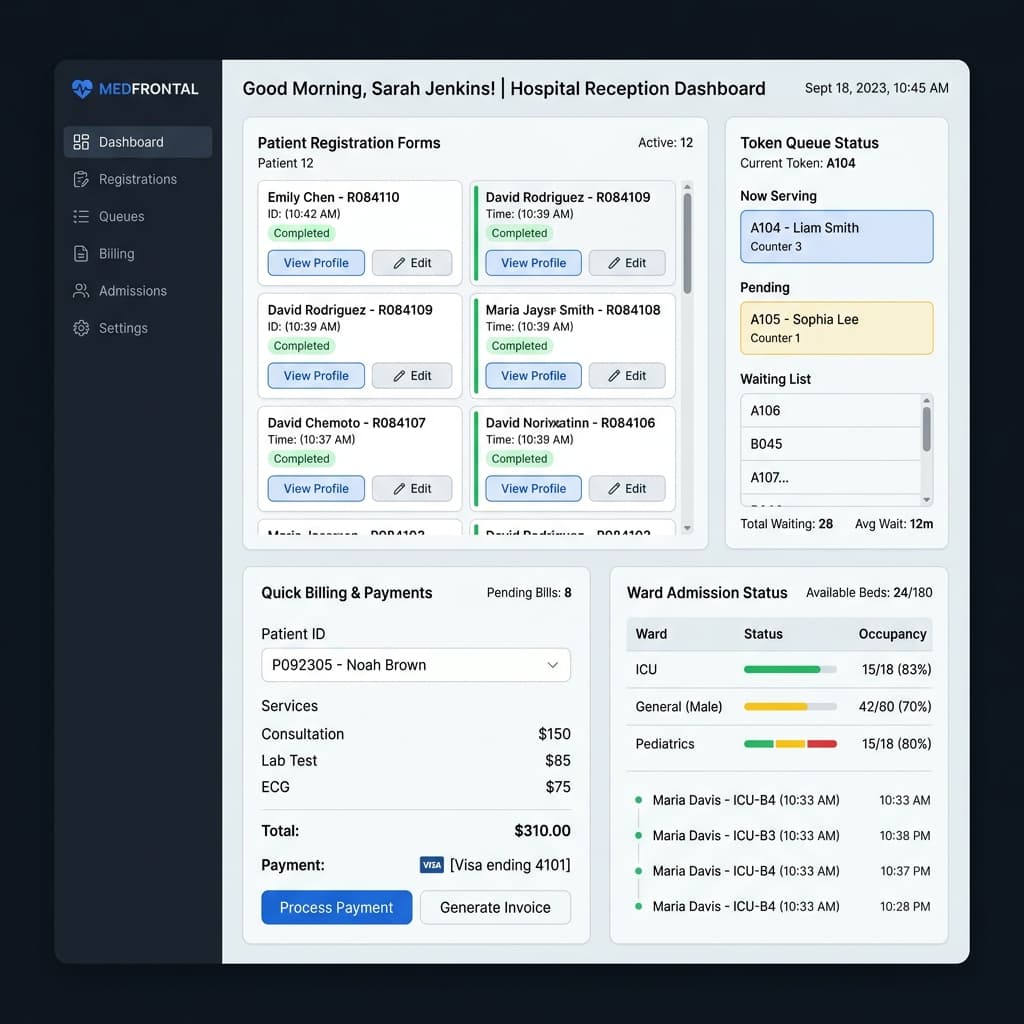Click the Queues list icon
Image resolution: width=1024 pixels, height=1024 pixels.
click(x=81, y=216)
